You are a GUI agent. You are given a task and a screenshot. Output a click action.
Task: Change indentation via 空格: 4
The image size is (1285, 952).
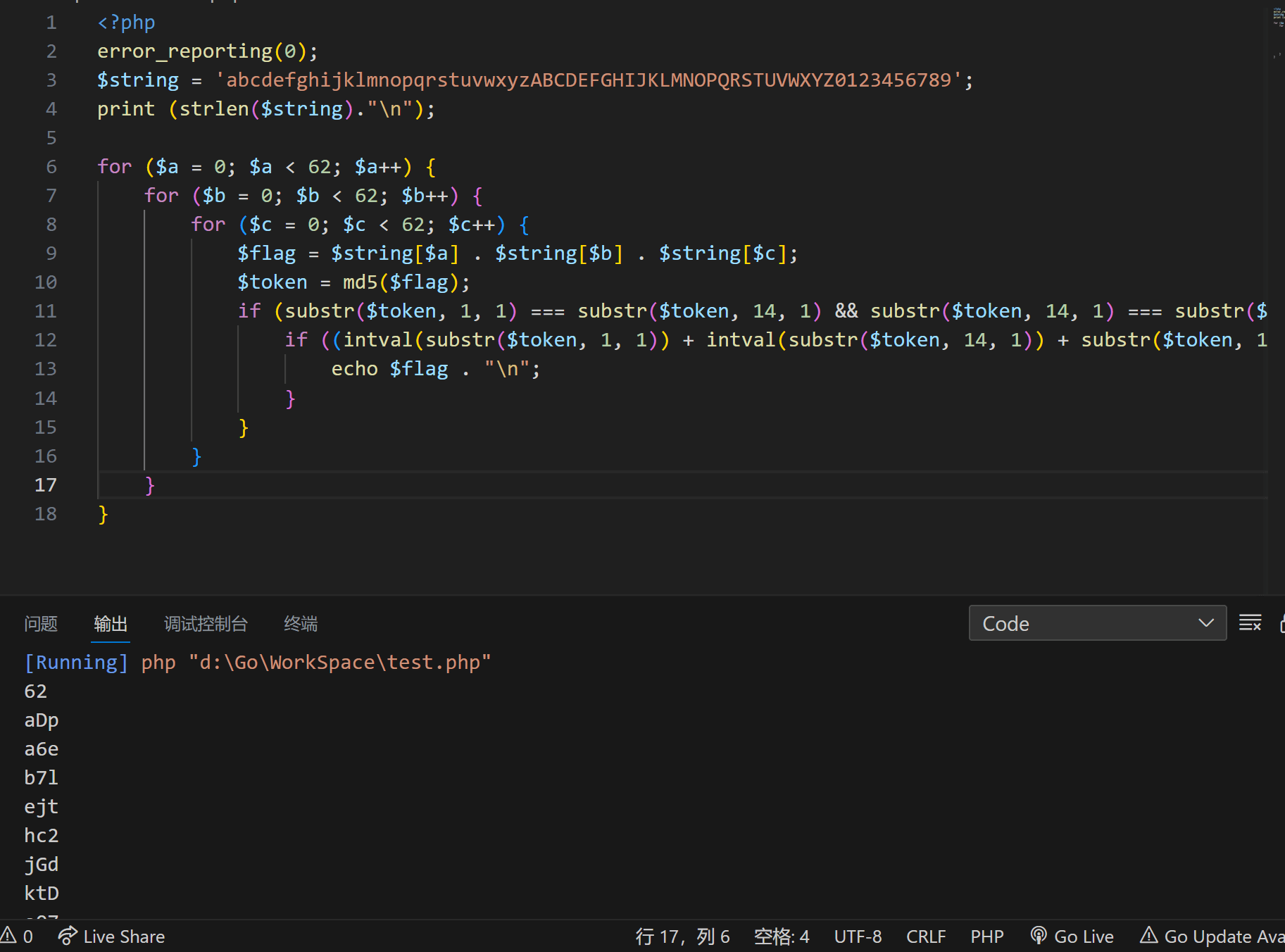[x=782, y=937]
